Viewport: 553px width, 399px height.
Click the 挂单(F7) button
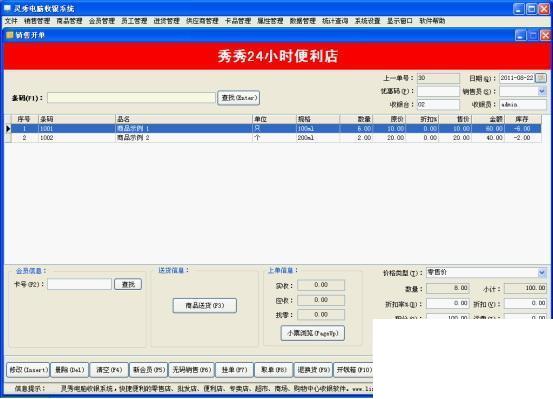point(234,370)
